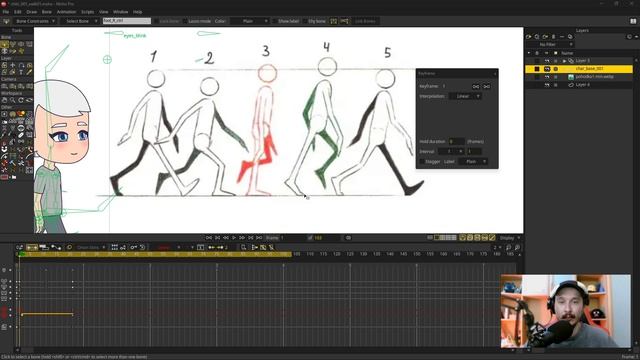Close the Keyframe panel
The width and height of the screenshot is (640, 360).
click(x=495, y=73)
